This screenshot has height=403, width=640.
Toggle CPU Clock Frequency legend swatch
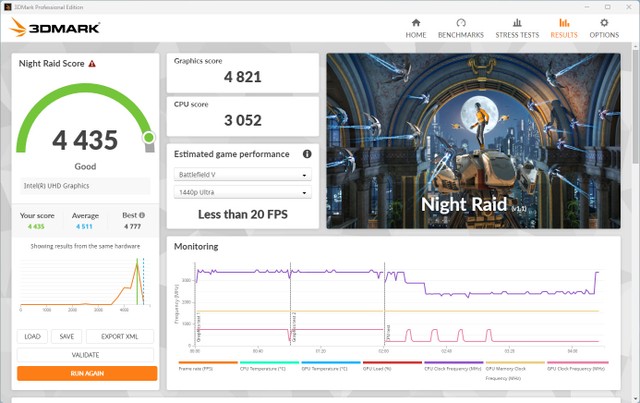point(453,362)
